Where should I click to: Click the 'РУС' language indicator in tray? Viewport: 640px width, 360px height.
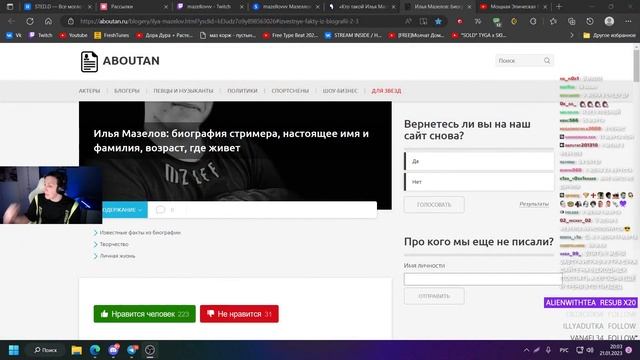point(564,350)
